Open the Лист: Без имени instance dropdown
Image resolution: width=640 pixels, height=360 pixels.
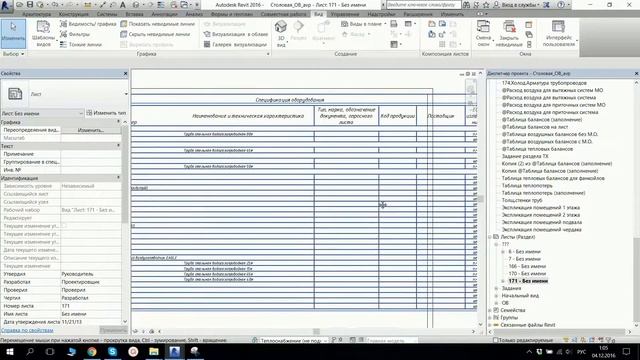pos(42,113)
